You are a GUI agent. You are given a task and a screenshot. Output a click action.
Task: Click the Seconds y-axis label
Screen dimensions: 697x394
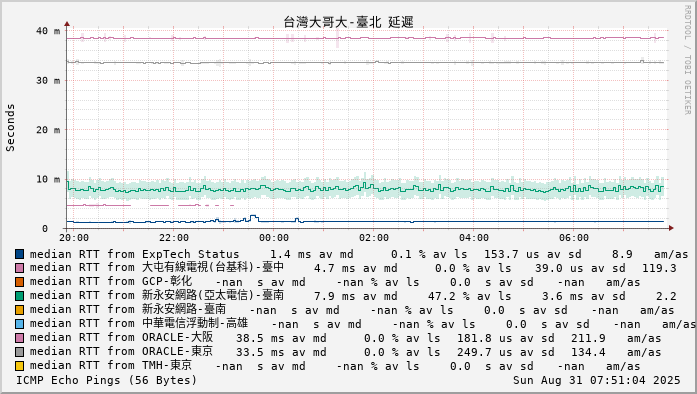pos(10,128)
